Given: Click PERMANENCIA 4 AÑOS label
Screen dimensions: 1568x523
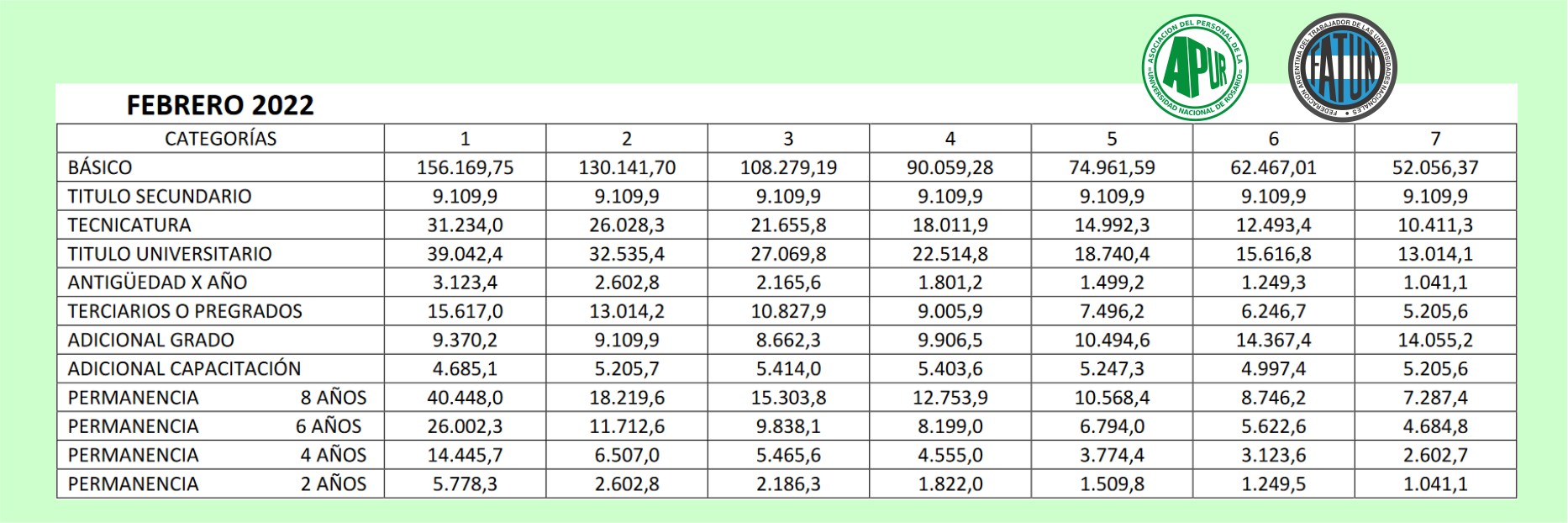Looking at the screenshot, I should click(217, 455).
